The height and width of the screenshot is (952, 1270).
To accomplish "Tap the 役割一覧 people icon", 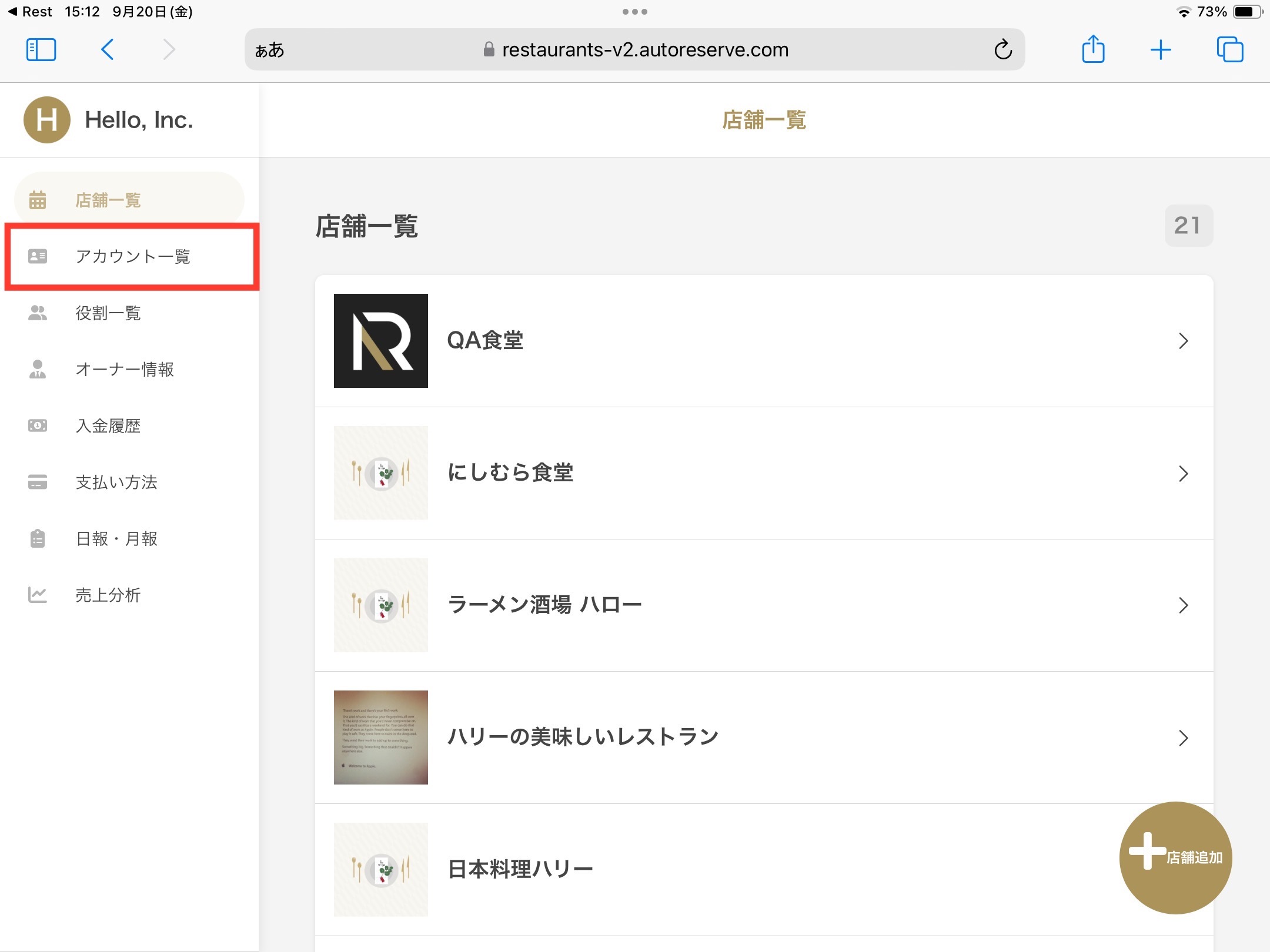I will coord(38,313).
